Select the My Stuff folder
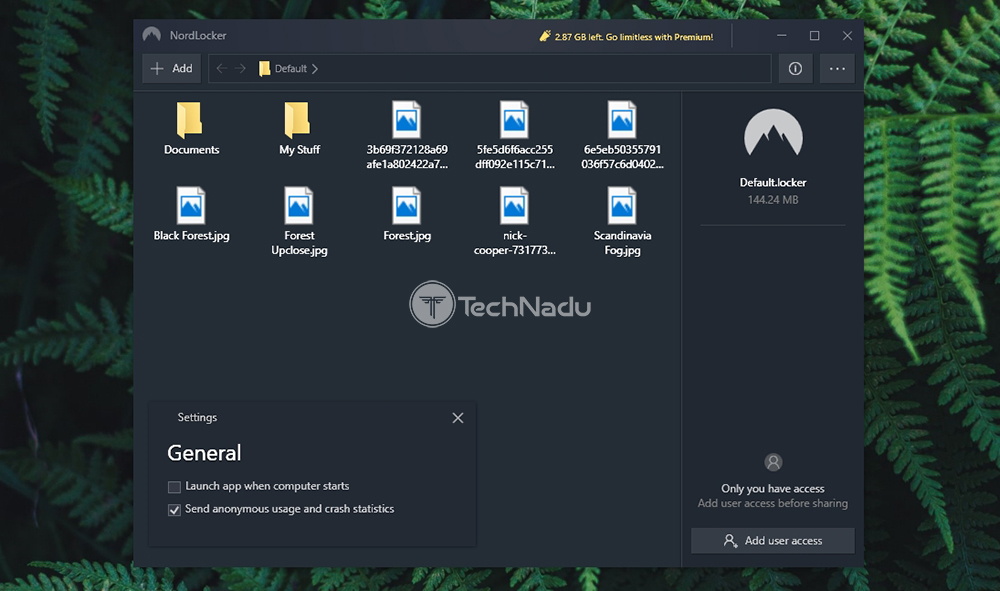 [298, 128]
